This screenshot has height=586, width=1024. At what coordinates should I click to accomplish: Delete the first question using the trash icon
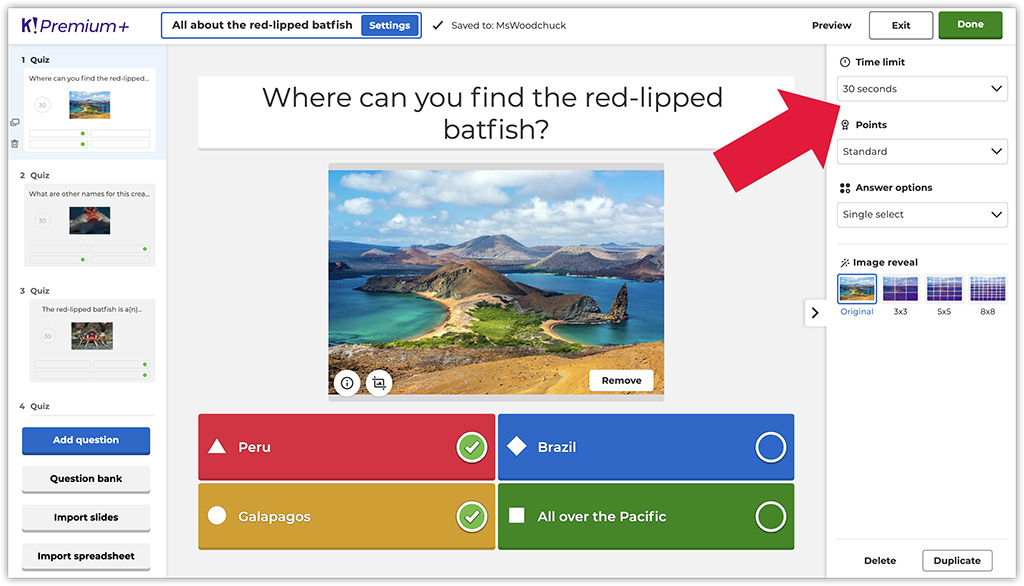click(15, 145)
